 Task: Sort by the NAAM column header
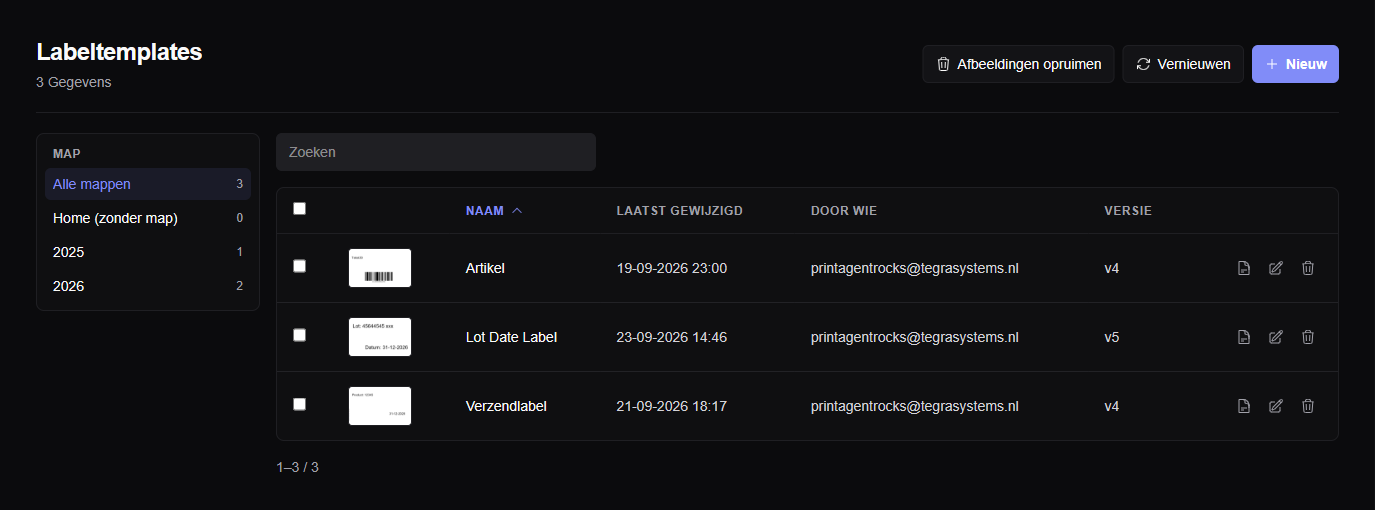point(494,211)
